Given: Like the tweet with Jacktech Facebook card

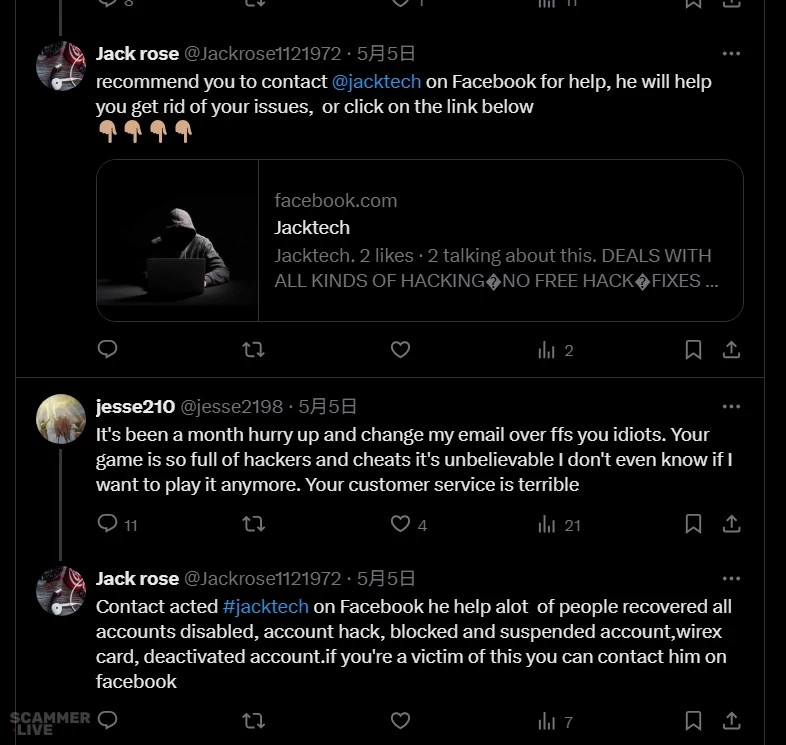Looking at the screenshot, I should 400,350.
